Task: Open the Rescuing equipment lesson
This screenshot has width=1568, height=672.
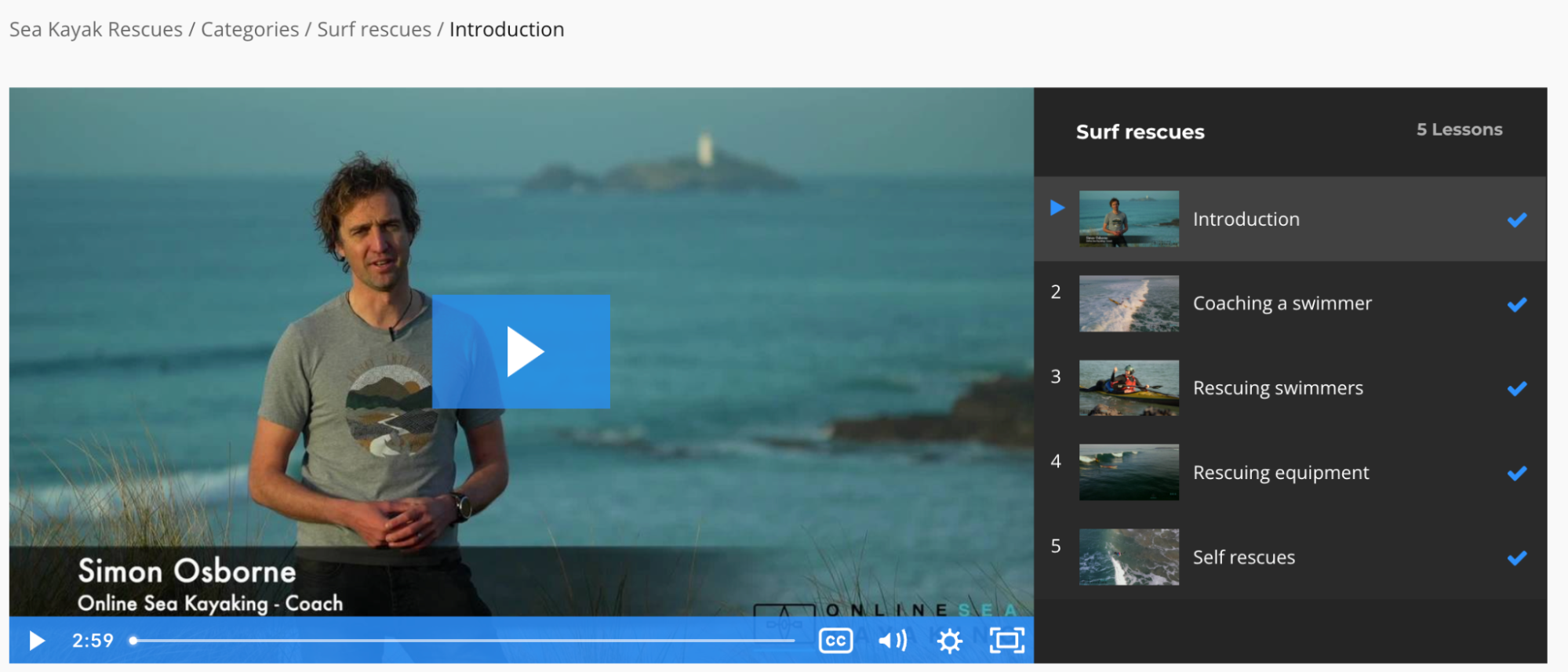Action: click(1281, 473)
